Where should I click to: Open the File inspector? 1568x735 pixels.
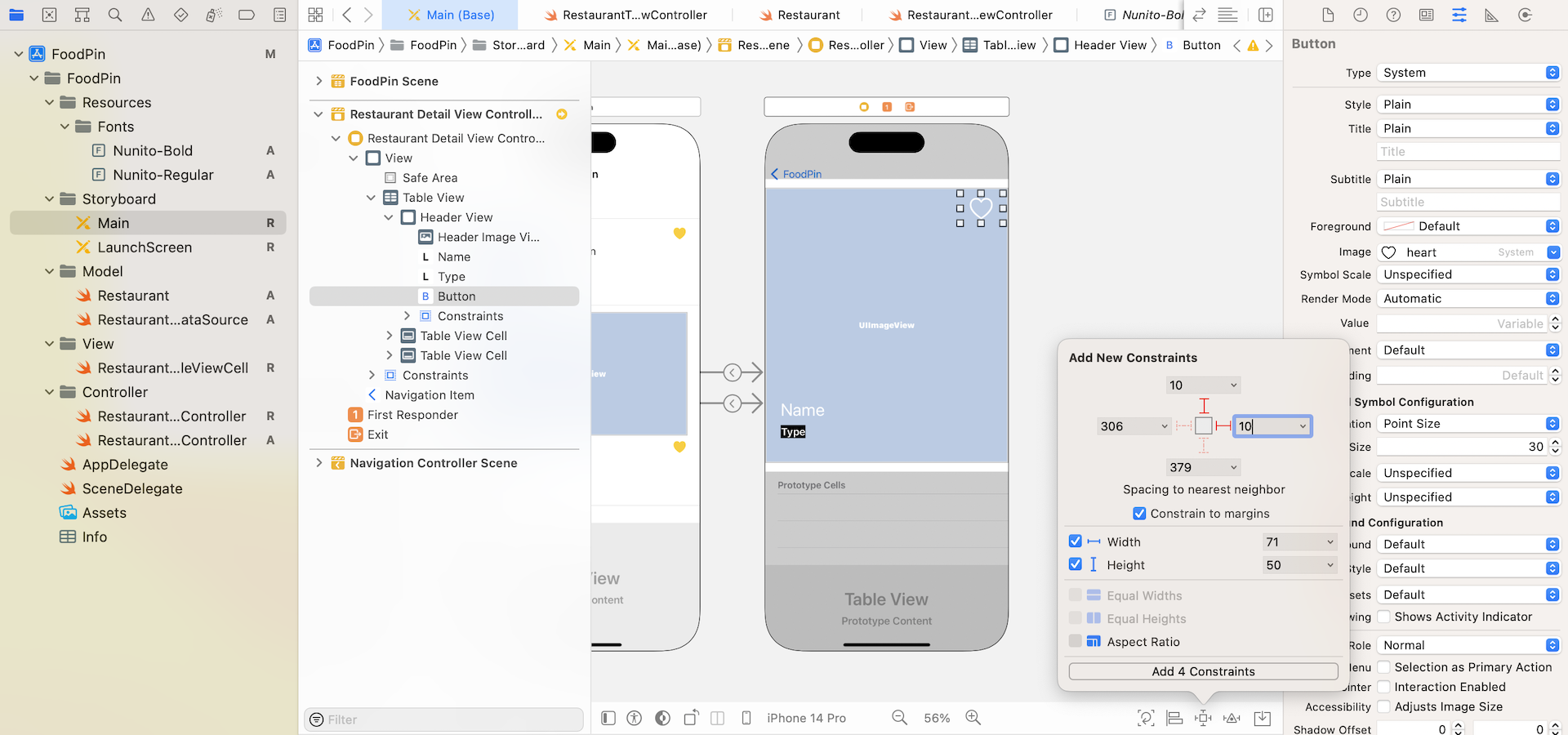point(1327,15)
